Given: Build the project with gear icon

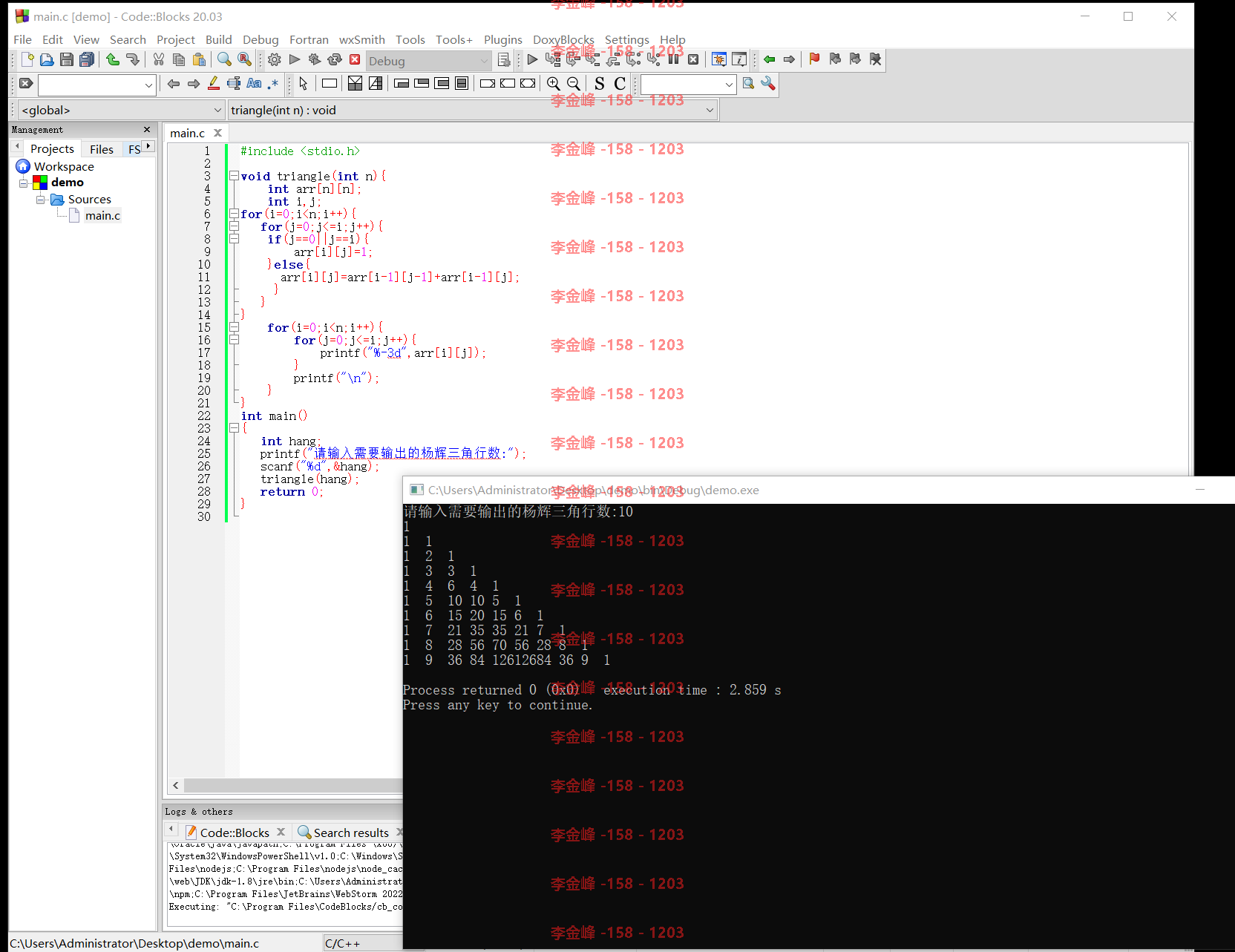Looking at the screenshot, I should pyautogui.click(x=275, y=59).
